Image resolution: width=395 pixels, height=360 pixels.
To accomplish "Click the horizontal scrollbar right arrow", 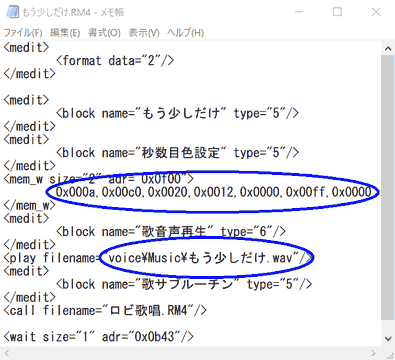I will coord(373,353).
